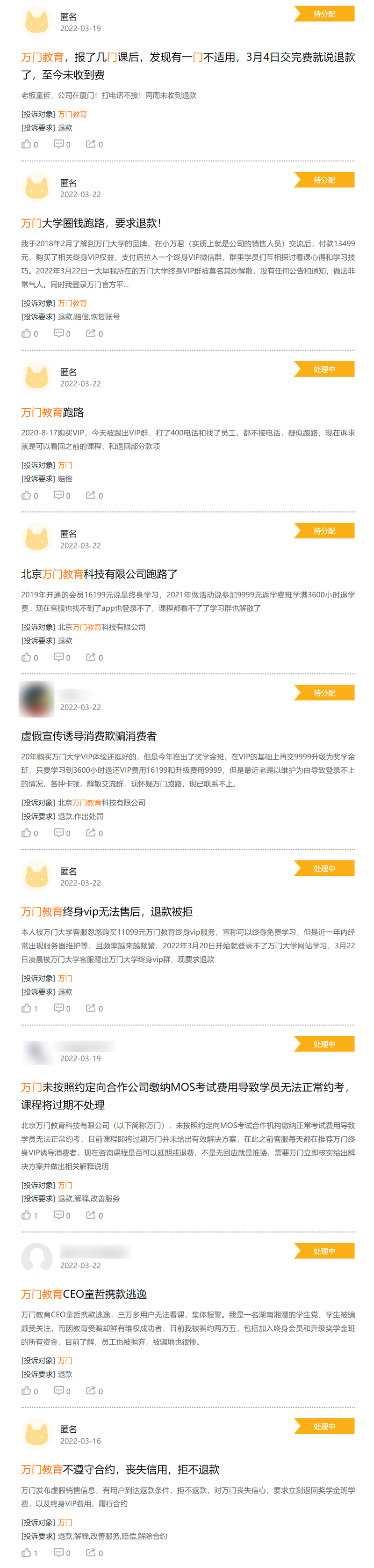This screenshot has height=1568, width=374.
Task: Open complaint title 万门教育不遵守合约，丧失信用
Action: [121, 1469]
